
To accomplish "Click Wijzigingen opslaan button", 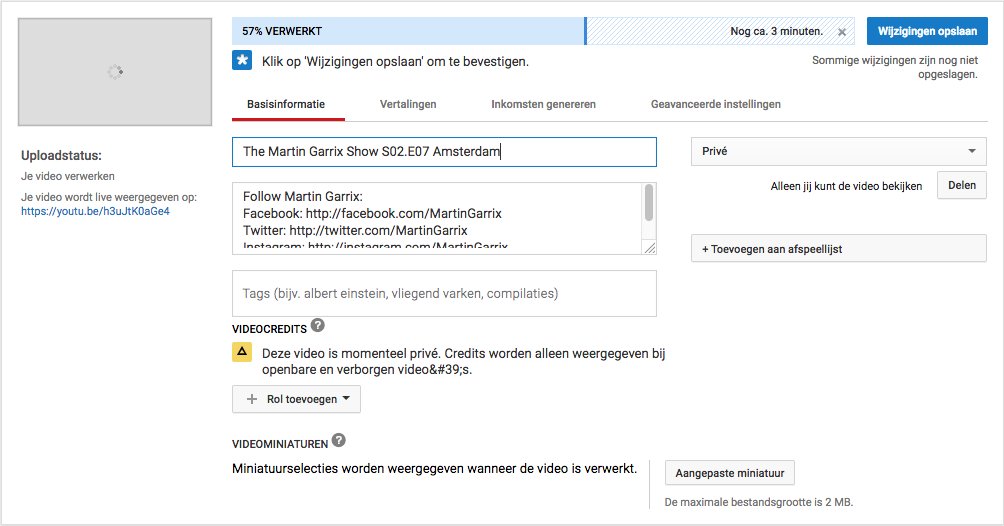I will tap(927, 31).
